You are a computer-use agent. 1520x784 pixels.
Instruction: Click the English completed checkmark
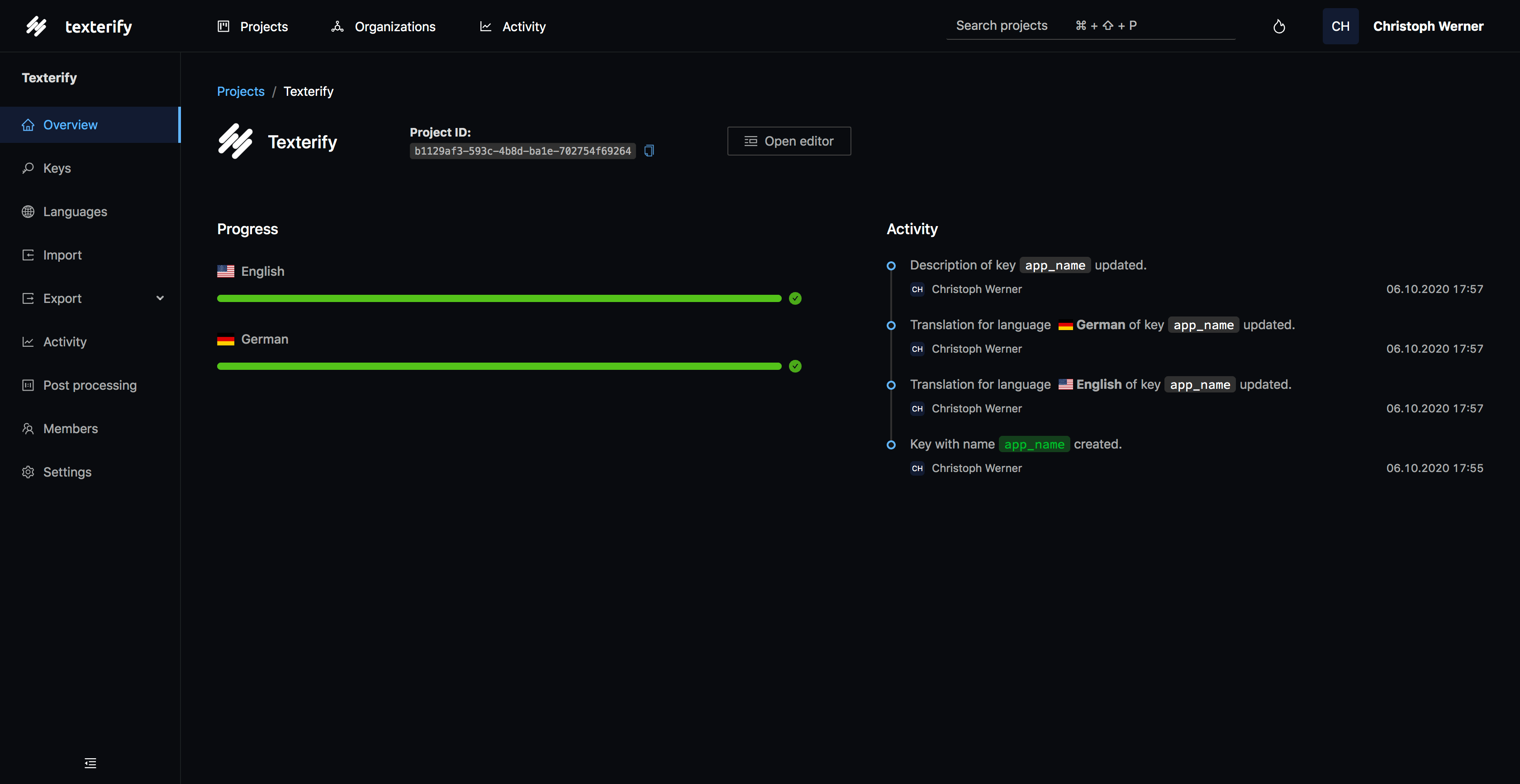click(795, 298)
